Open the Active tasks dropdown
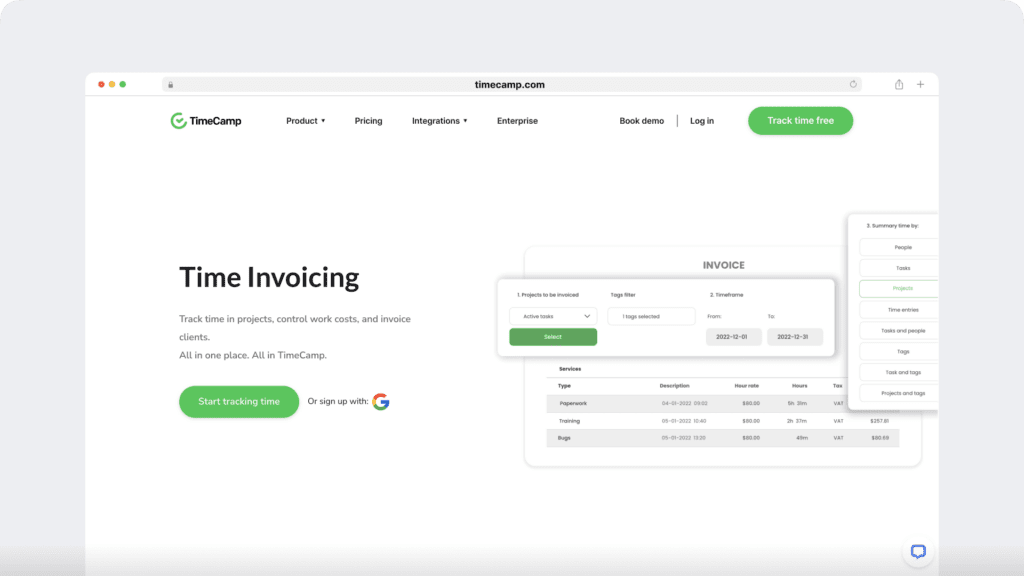This screenshot has height=576, width=1024. pyautogui.click(x=553, y=315)
